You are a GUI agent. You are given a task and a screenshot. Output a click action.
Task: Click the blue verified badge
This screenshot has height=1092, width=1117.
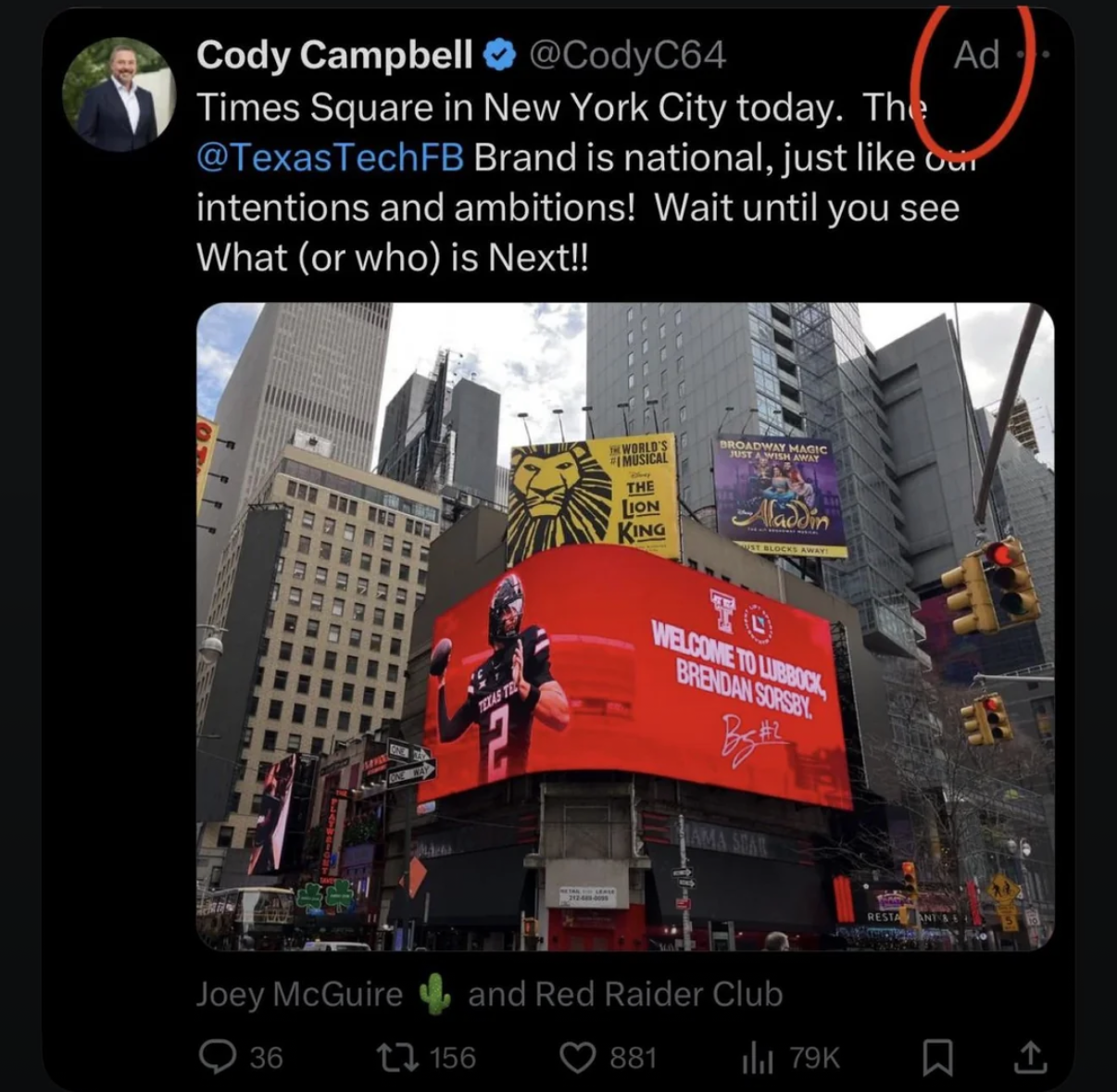tap(500, 56)
